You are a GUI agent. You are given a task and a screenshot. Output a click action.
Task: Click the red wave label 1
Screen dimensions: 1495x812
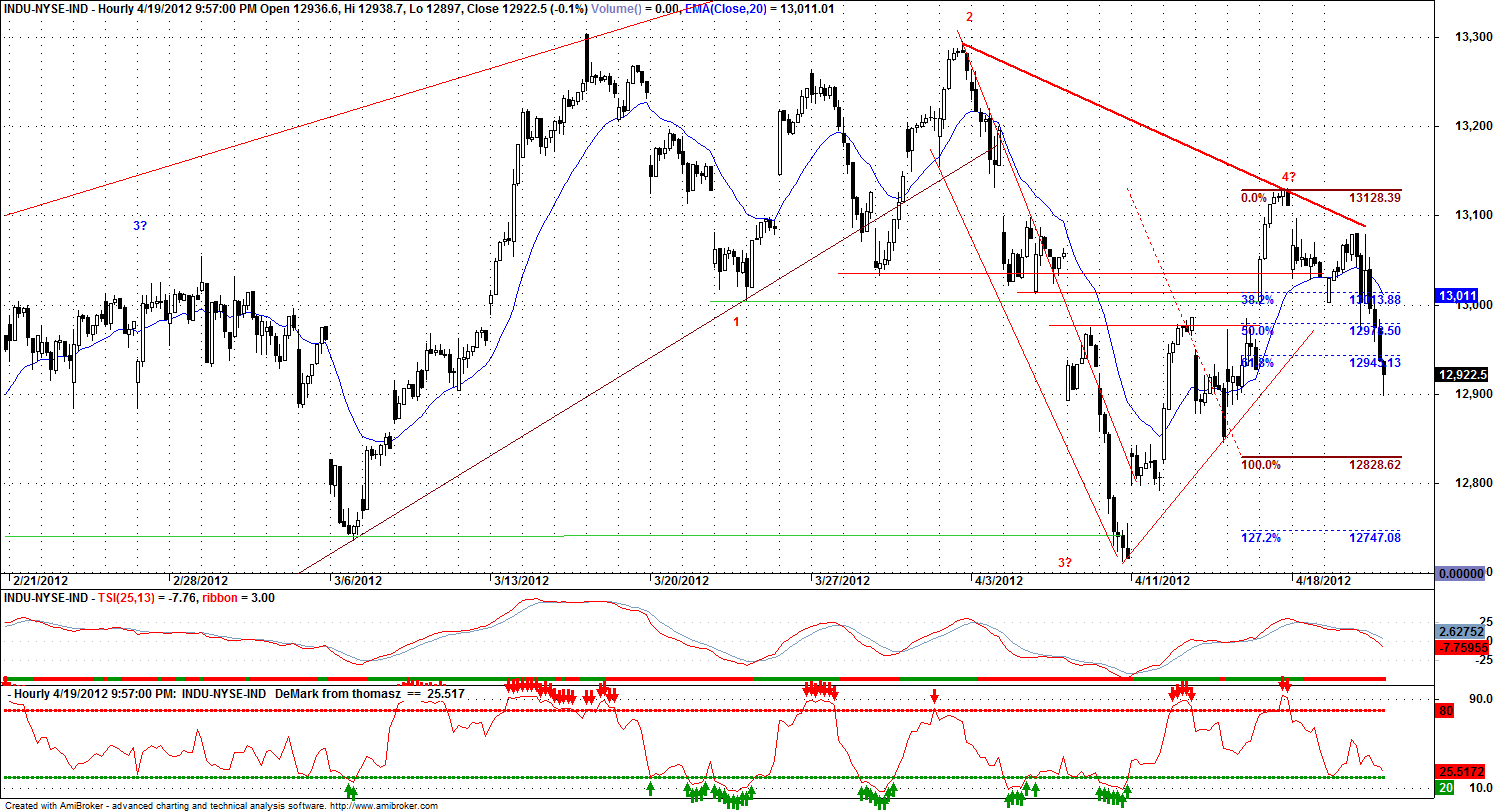(736, 322)
